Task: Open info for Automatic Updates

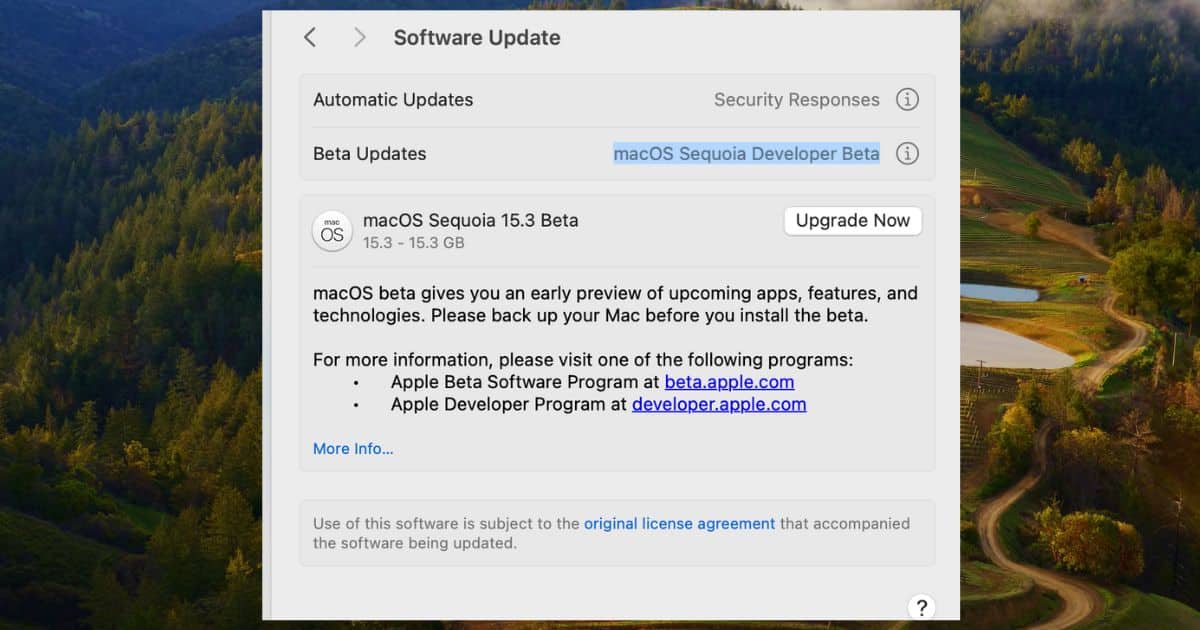Action: coord(907,100)
